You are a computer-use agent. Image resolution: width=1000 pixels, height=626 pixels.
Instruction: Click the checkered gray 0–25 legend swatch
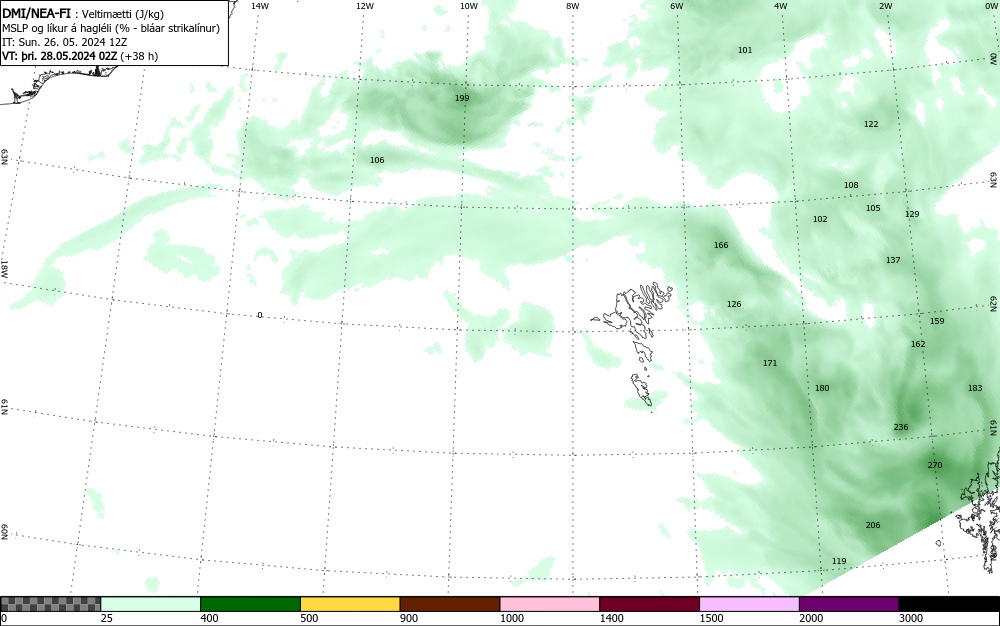(x=50, y=604)
